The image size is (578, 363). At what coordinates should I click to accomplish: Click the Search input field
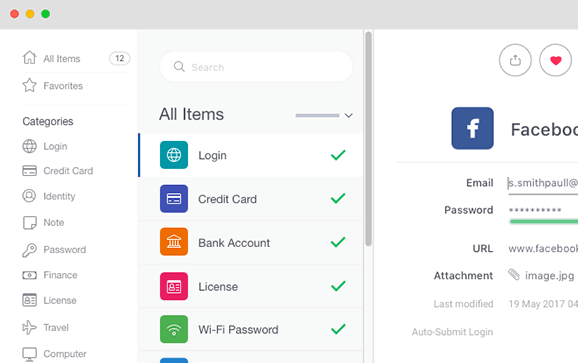(256, 67)
